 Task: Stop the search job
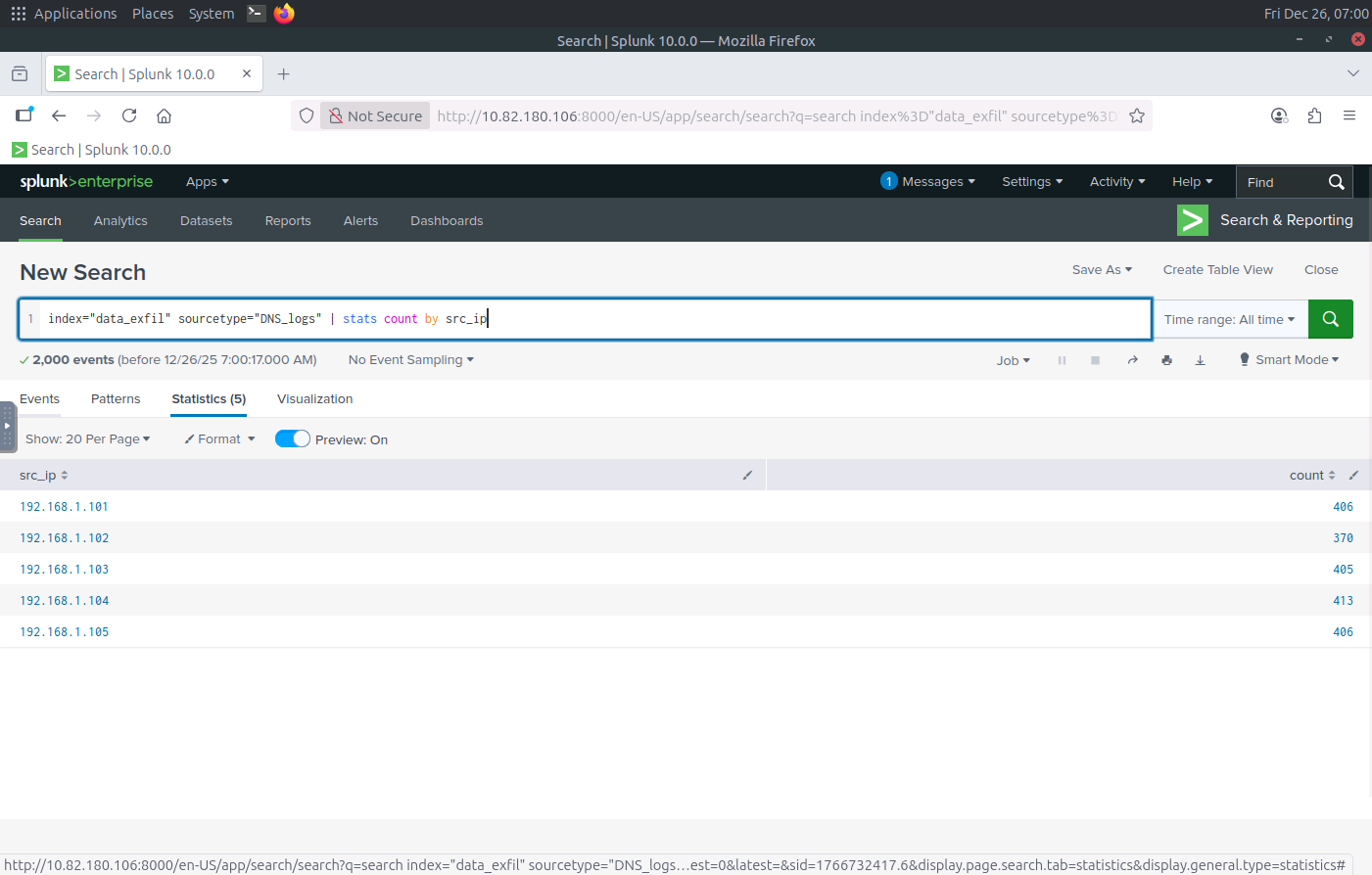coord(1095,360)
